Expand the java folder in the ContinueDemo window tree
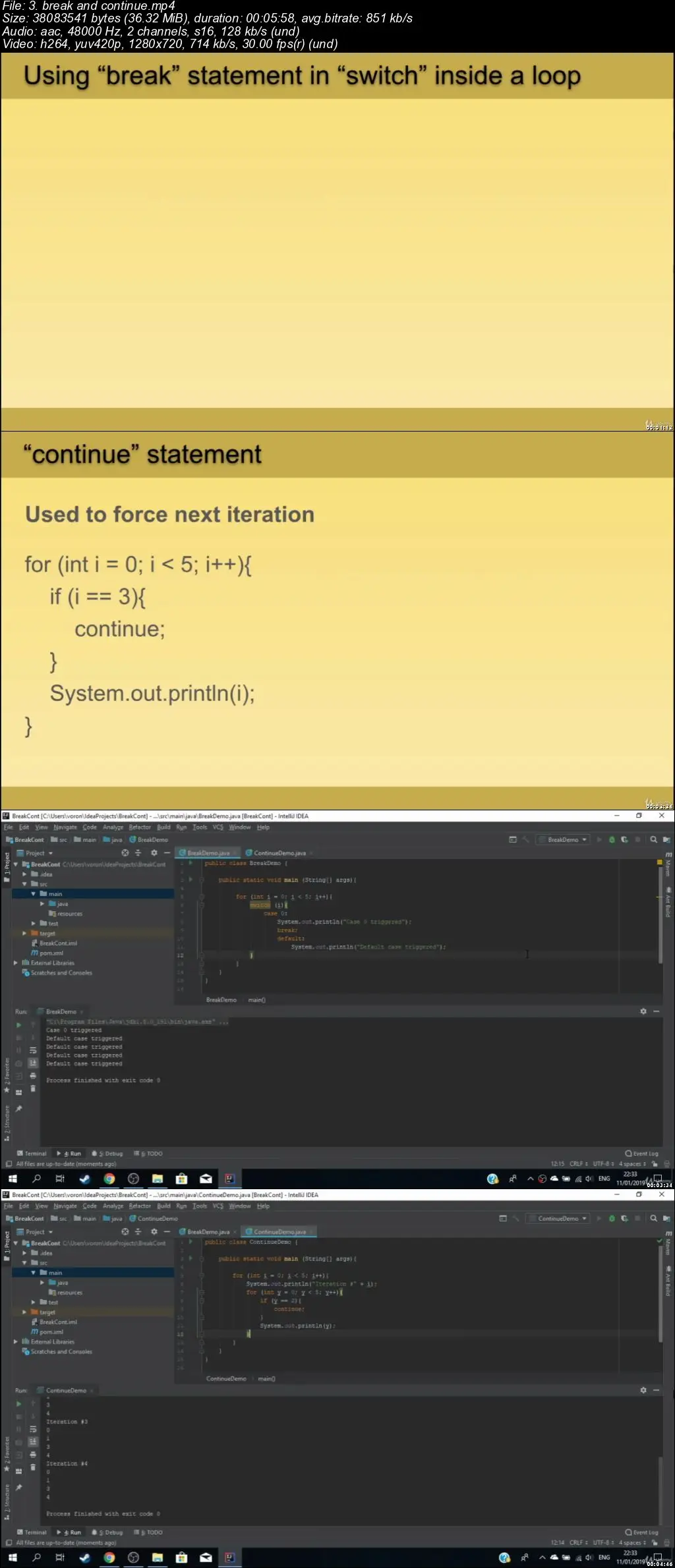Image resolution: width=675 pixels, height=1568 pixels. [42, 1283]
